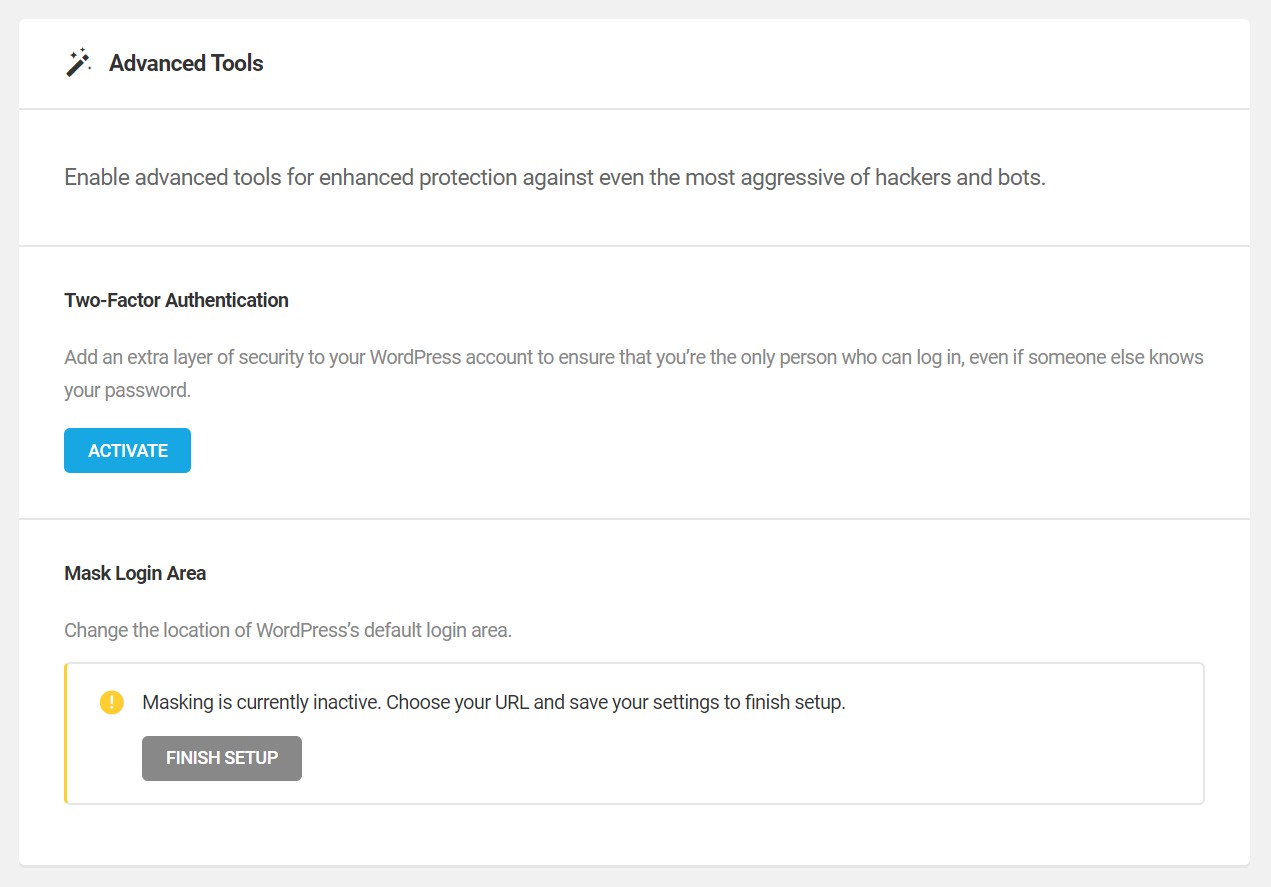Click the "Advanced Tools" panel title
Image resolution: width=1271 pixels, height=887 pixels.
coord(186,64)
